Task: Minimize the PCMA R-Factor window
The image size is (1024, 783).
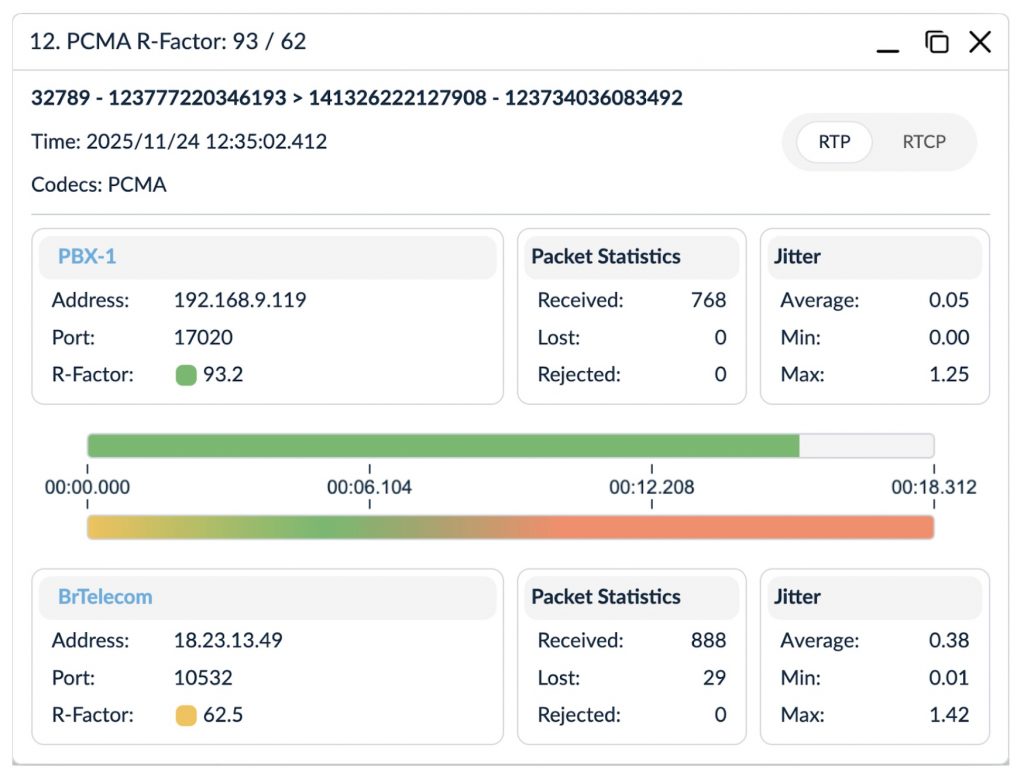Action: point(887,43)
